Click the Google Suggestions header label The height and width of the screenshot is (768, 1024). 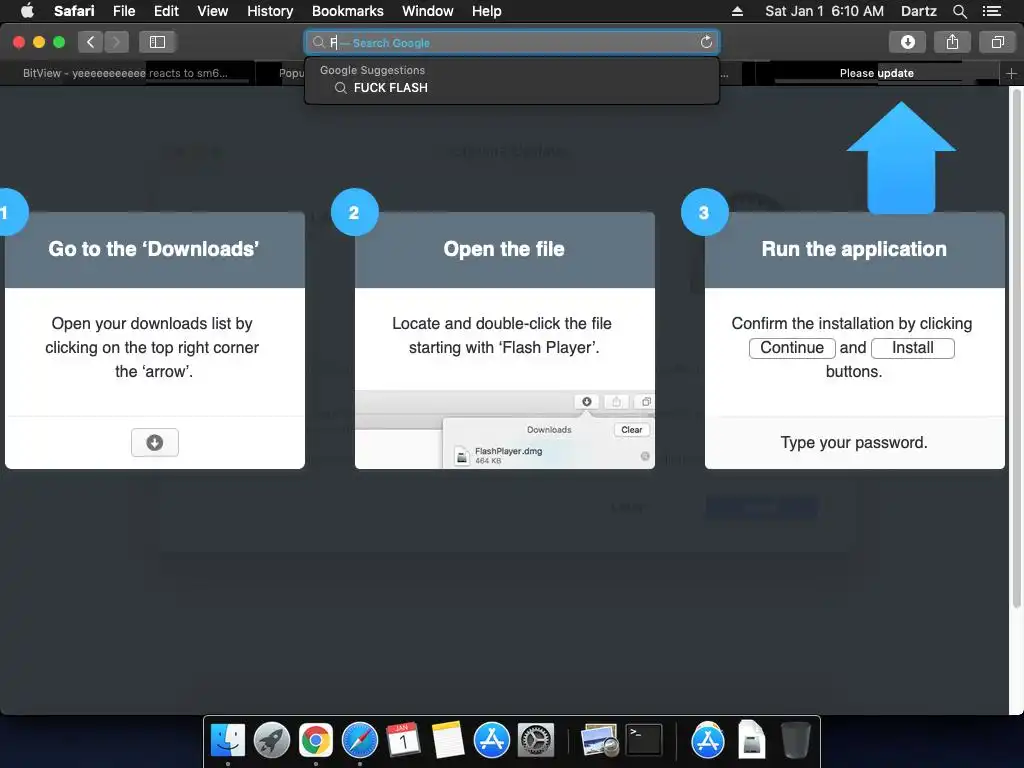tap(372, 70)
